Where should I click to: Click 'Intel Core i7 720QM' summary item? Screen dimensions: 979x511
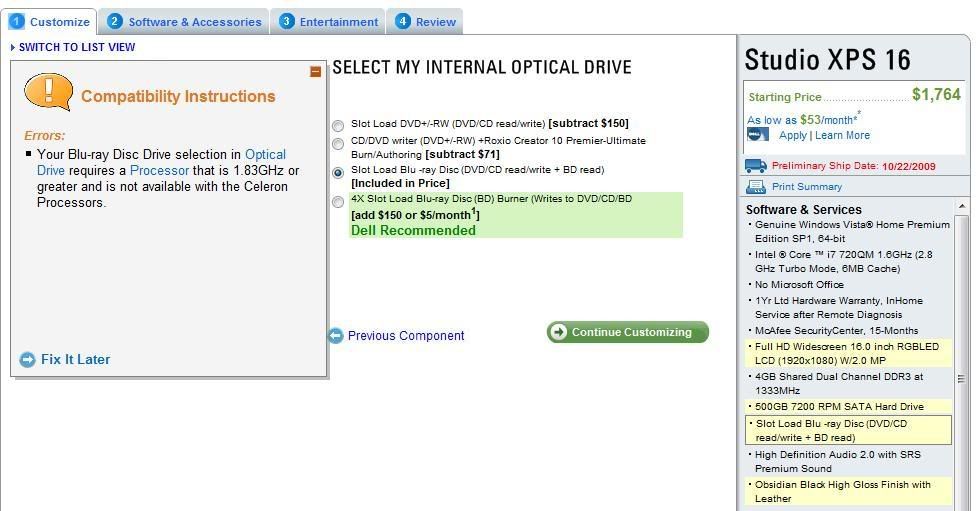point(844,262)
